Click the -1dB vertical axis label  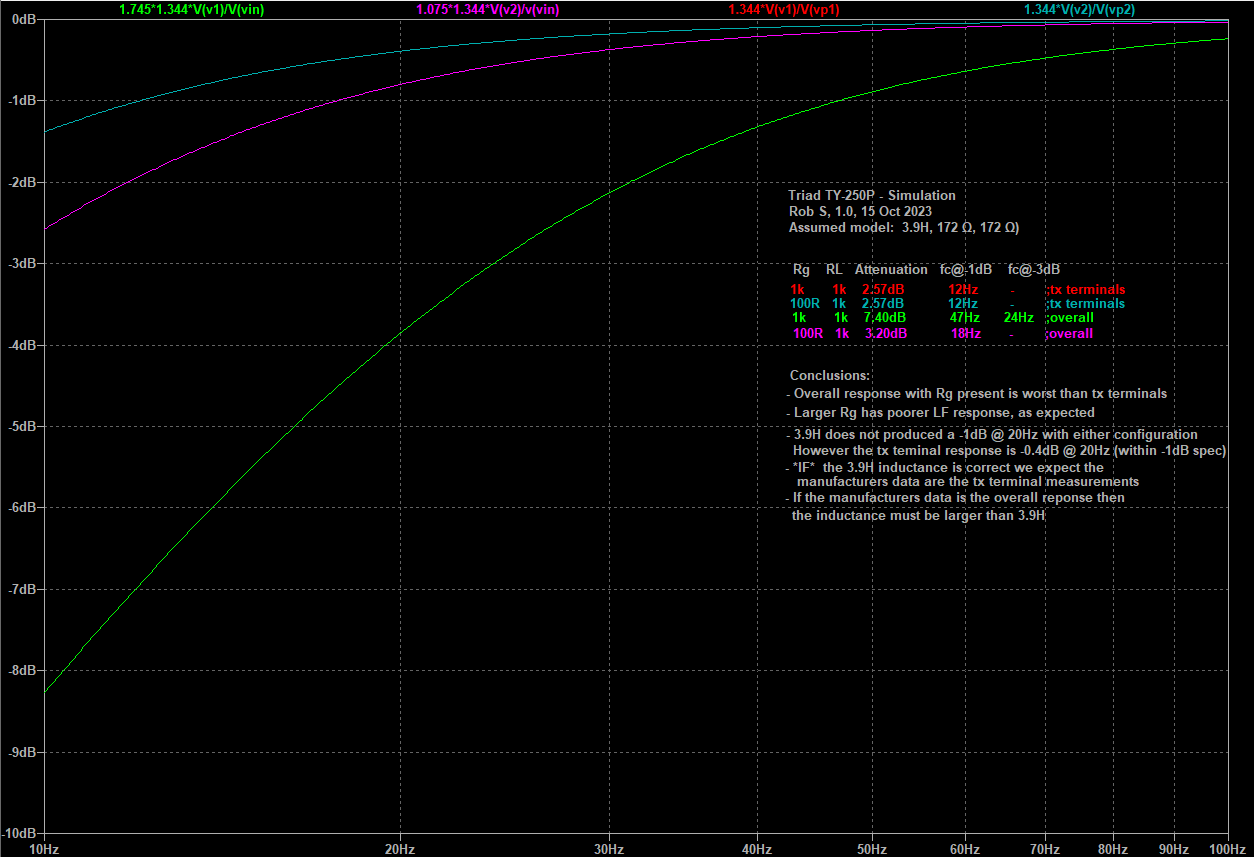pyautogui.click(x=22, y=101)
